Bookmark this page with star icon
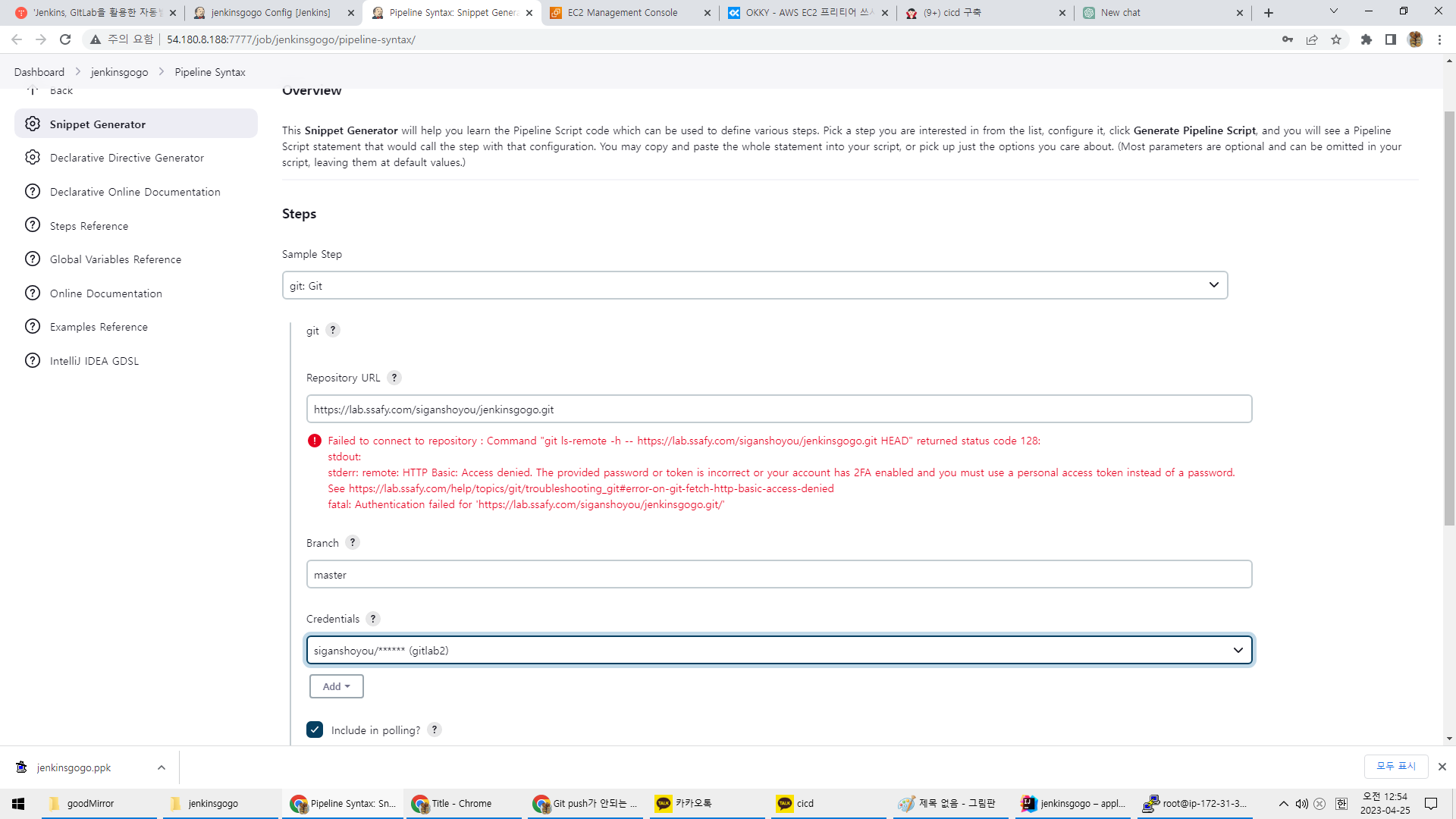The height and width of the screenshot is (819, 1456). [x=1336, y=39]
